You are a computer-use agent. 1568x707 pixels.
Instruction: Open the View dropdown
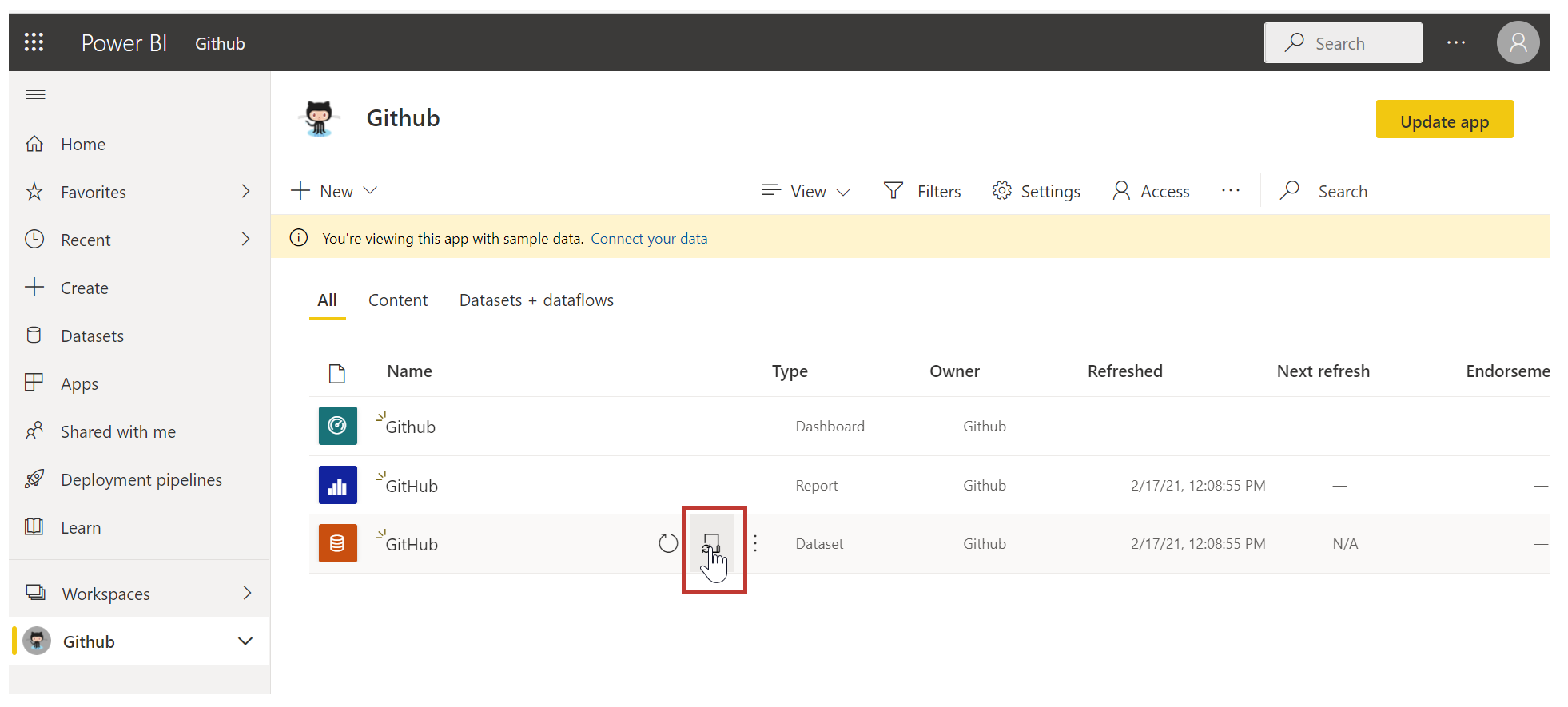(x=806, y=192)
